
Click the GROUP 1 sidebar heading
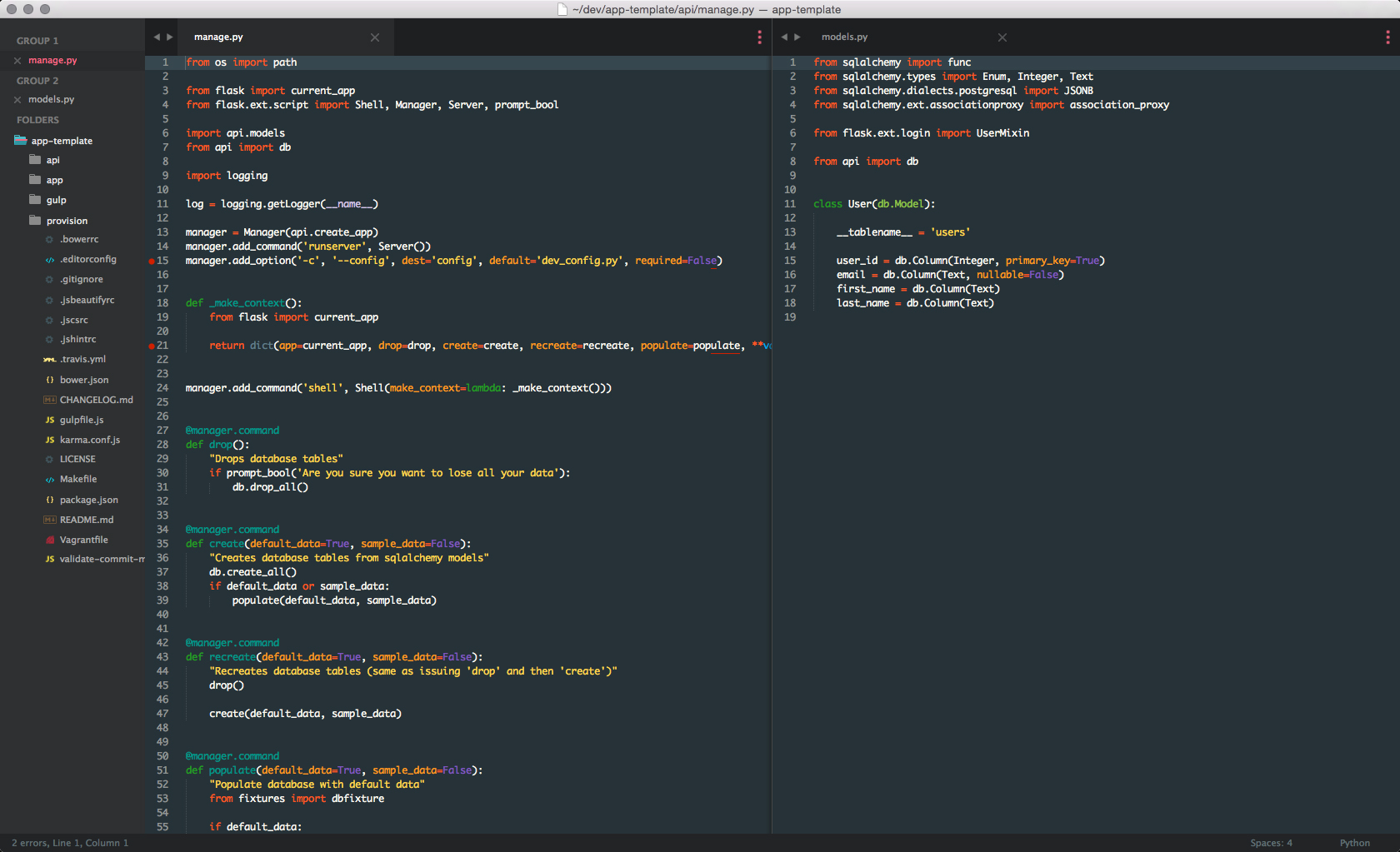(x=37, y=41)
